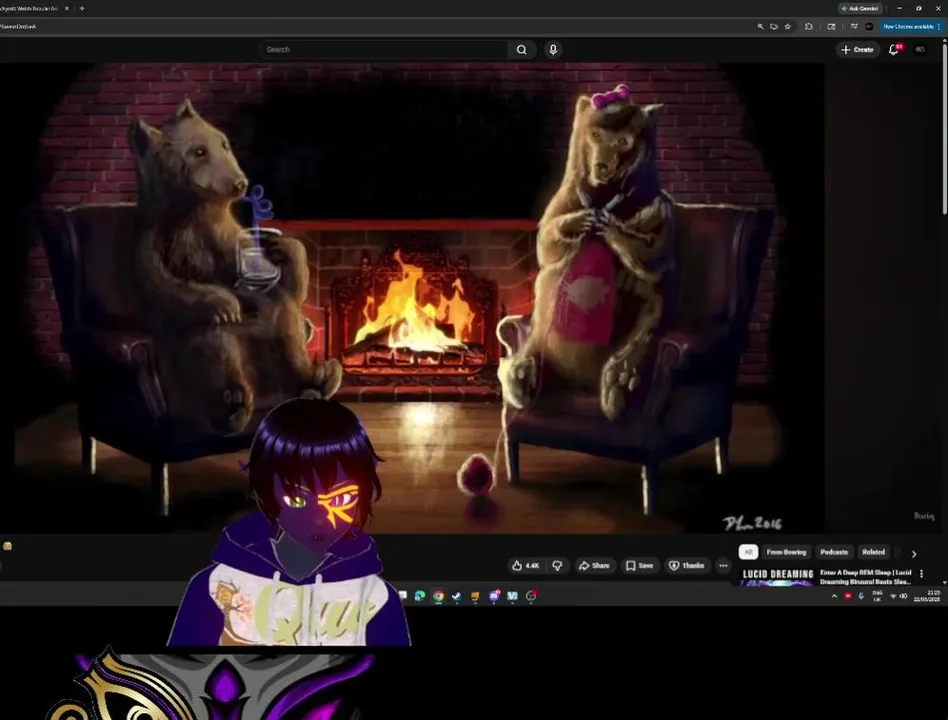The image size is (948, 720).
Task: Open Chrome extensions puzzle icon
Action: [x=808, y=27]
